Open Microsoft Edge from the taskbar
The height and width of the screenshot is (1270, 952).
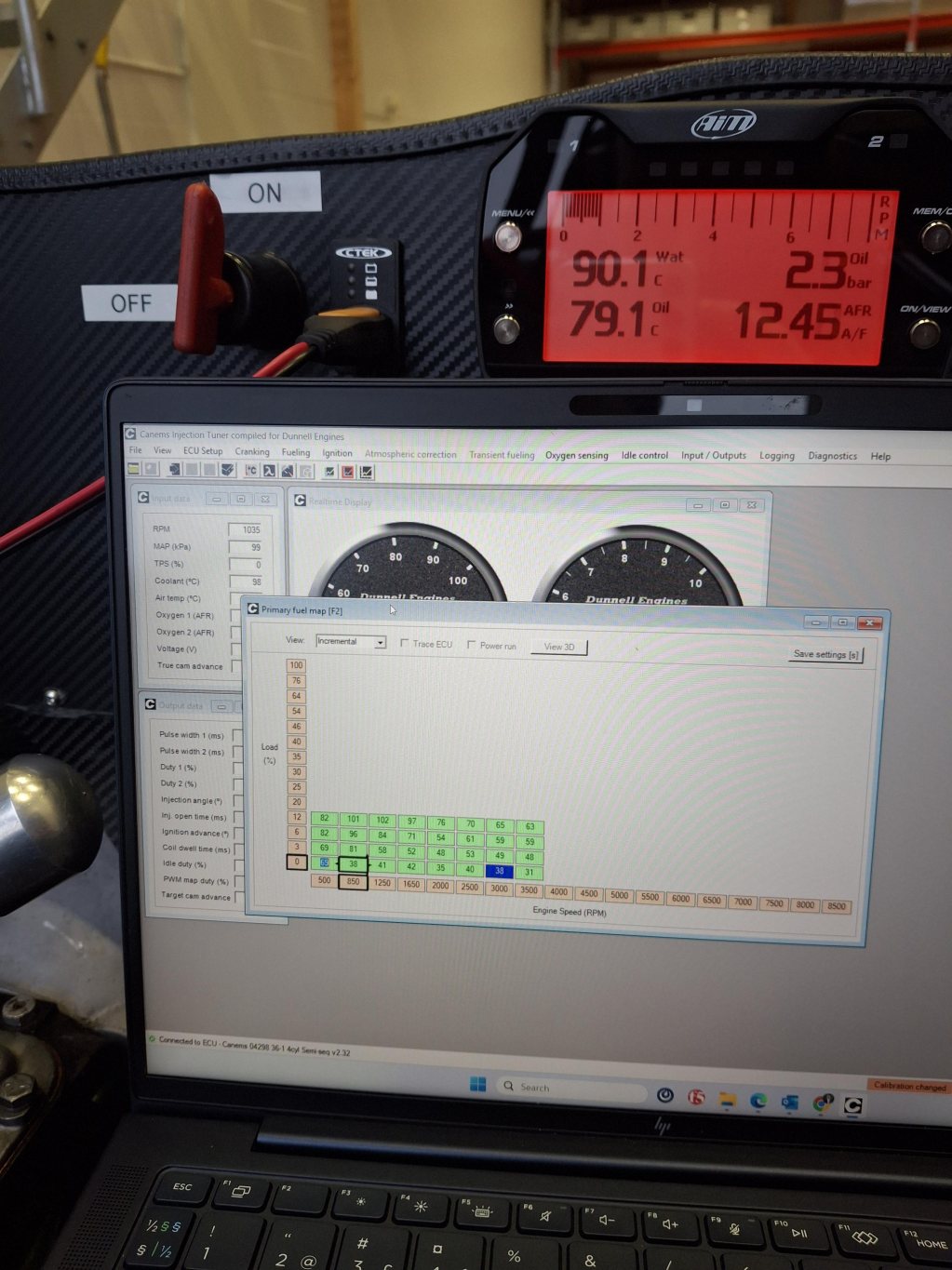[758, 1101]
